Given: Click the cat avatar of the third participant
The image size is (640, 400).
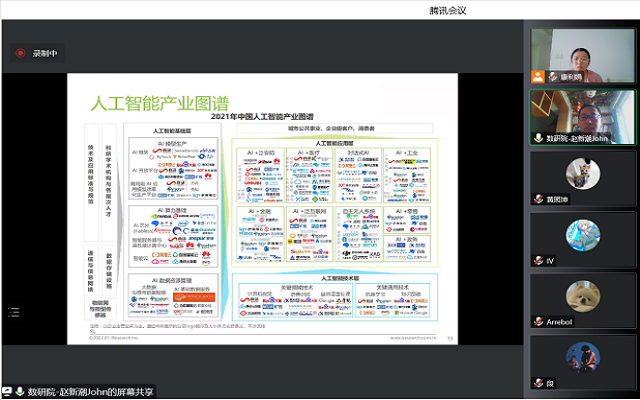Looking at the screenshot, I should (583, 174).
